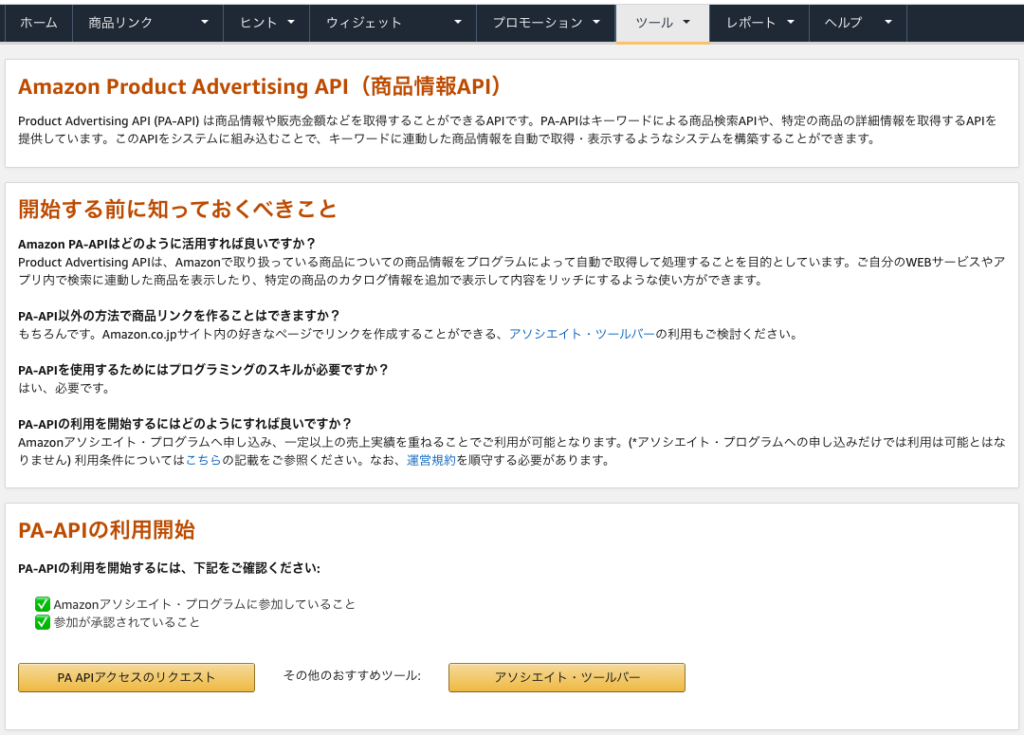Click the アソシエイト・ツールバー text link

(x=582, y=334)
